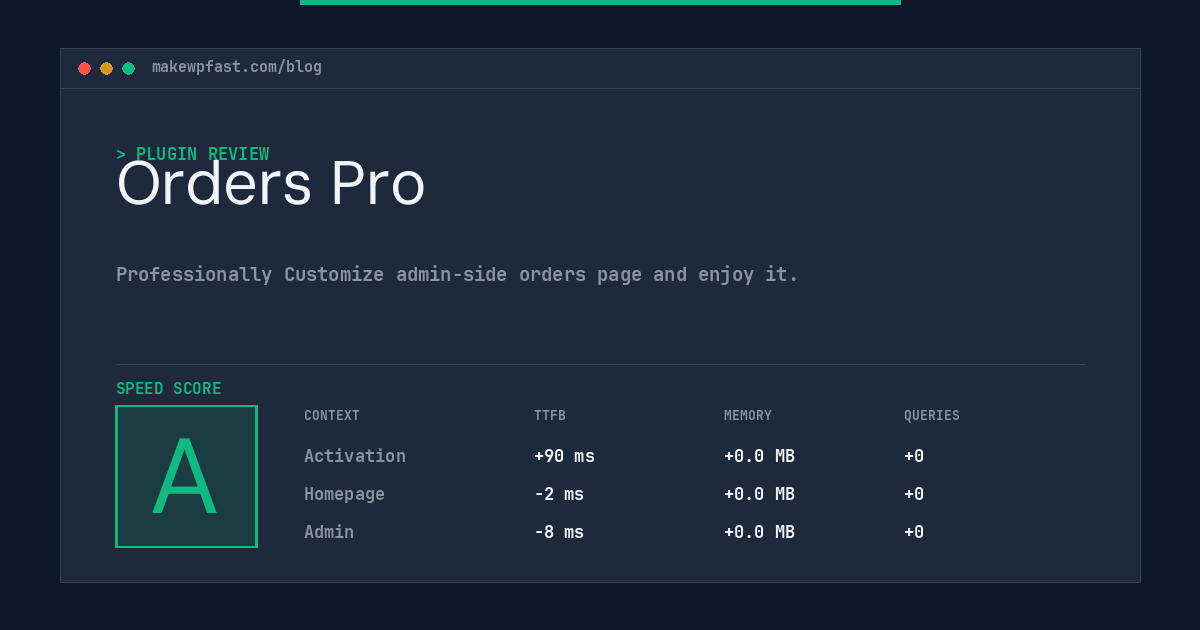Click the red window dot
The width and height of the screenshot is (1200, 630).
[84, 68]
